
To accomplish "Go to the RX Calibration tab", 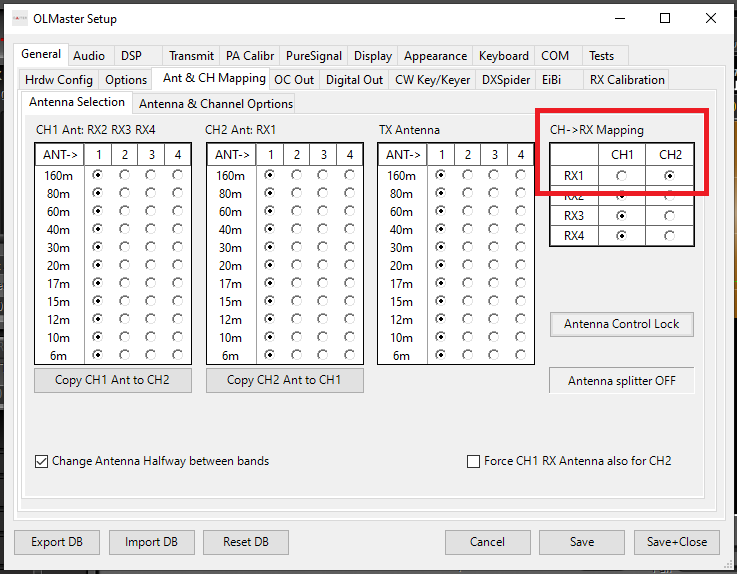I will coord(626,79).
